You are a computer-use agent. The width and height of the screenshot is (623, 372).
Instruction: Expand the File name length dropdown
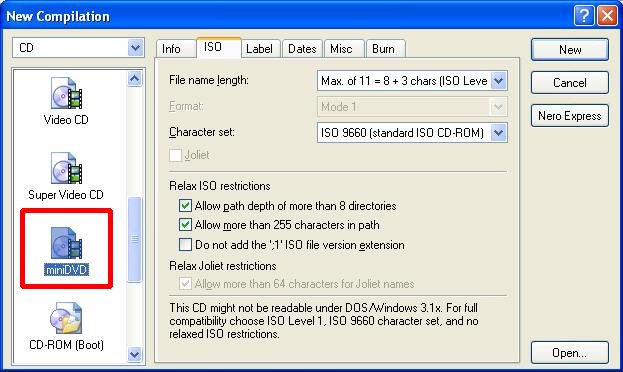[x=499, y=81]
